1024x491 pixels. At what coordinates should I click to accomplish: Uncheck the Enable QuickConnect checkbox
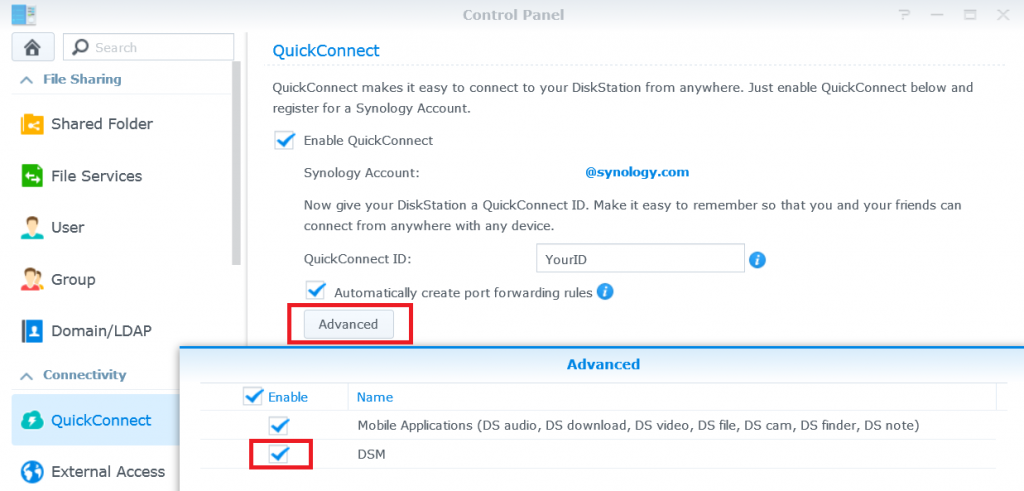(x=284, y=141)
